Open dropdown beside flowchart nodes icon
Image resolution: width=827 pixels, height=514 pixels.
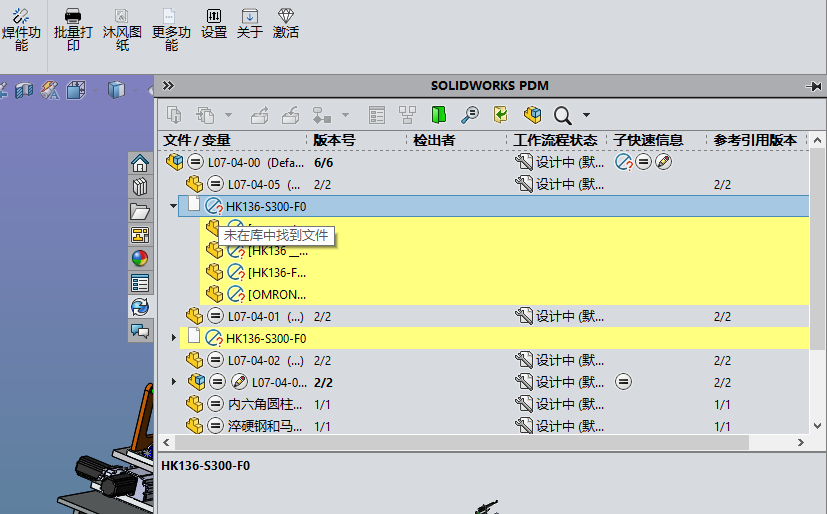[345, 115]
